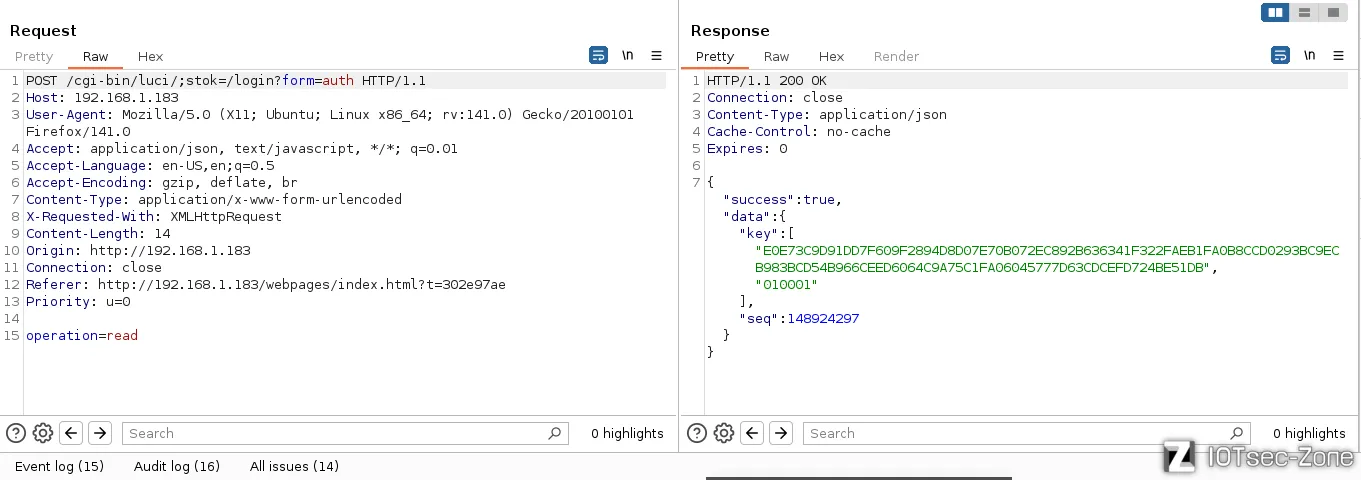Click the request Content-Type header line
The height and width of the screenshot is (480, 1361).
[214, 199]
